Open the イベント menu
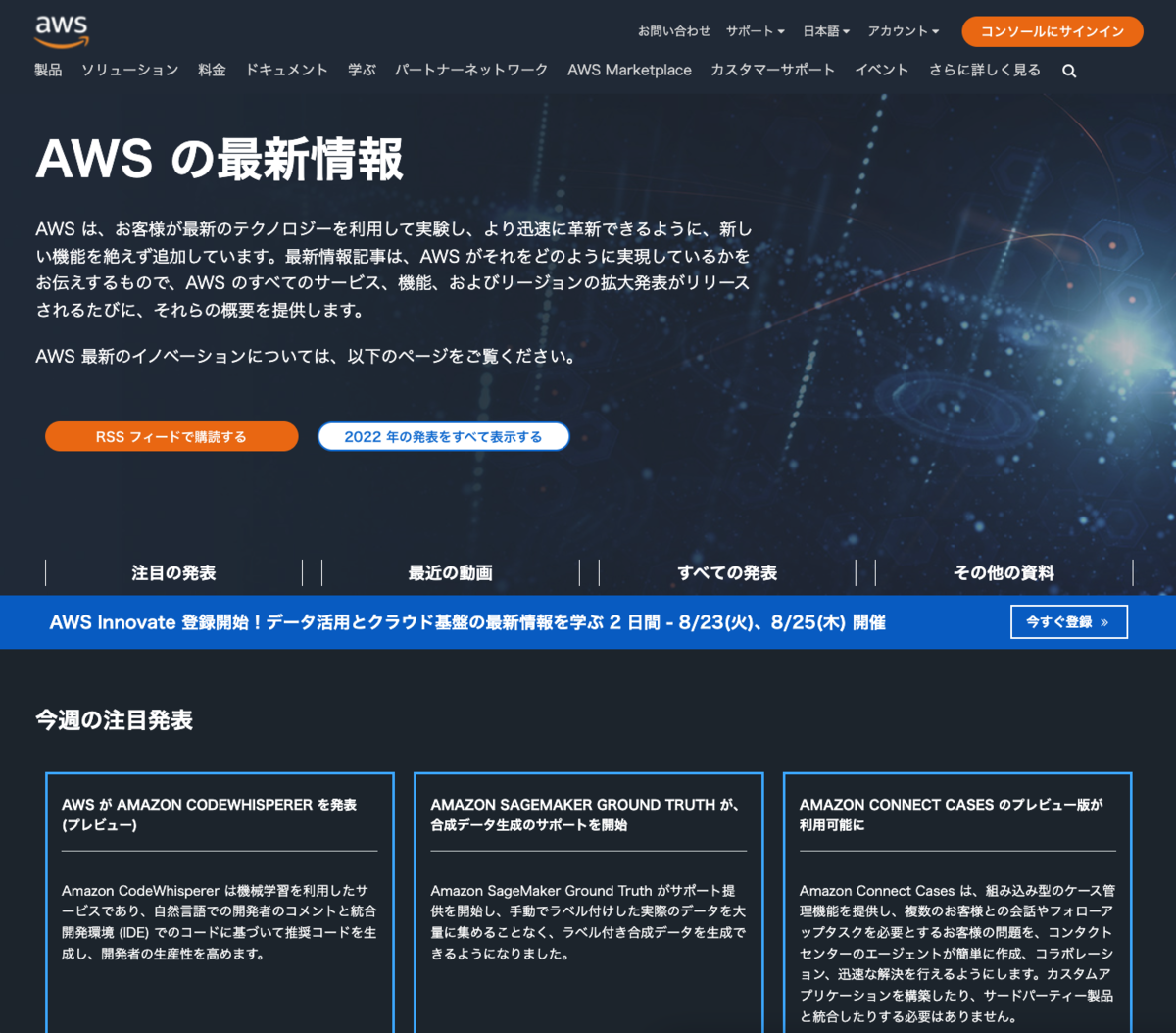The height and width of the screenshot is (1033, 1176). [x=882, y=70]
